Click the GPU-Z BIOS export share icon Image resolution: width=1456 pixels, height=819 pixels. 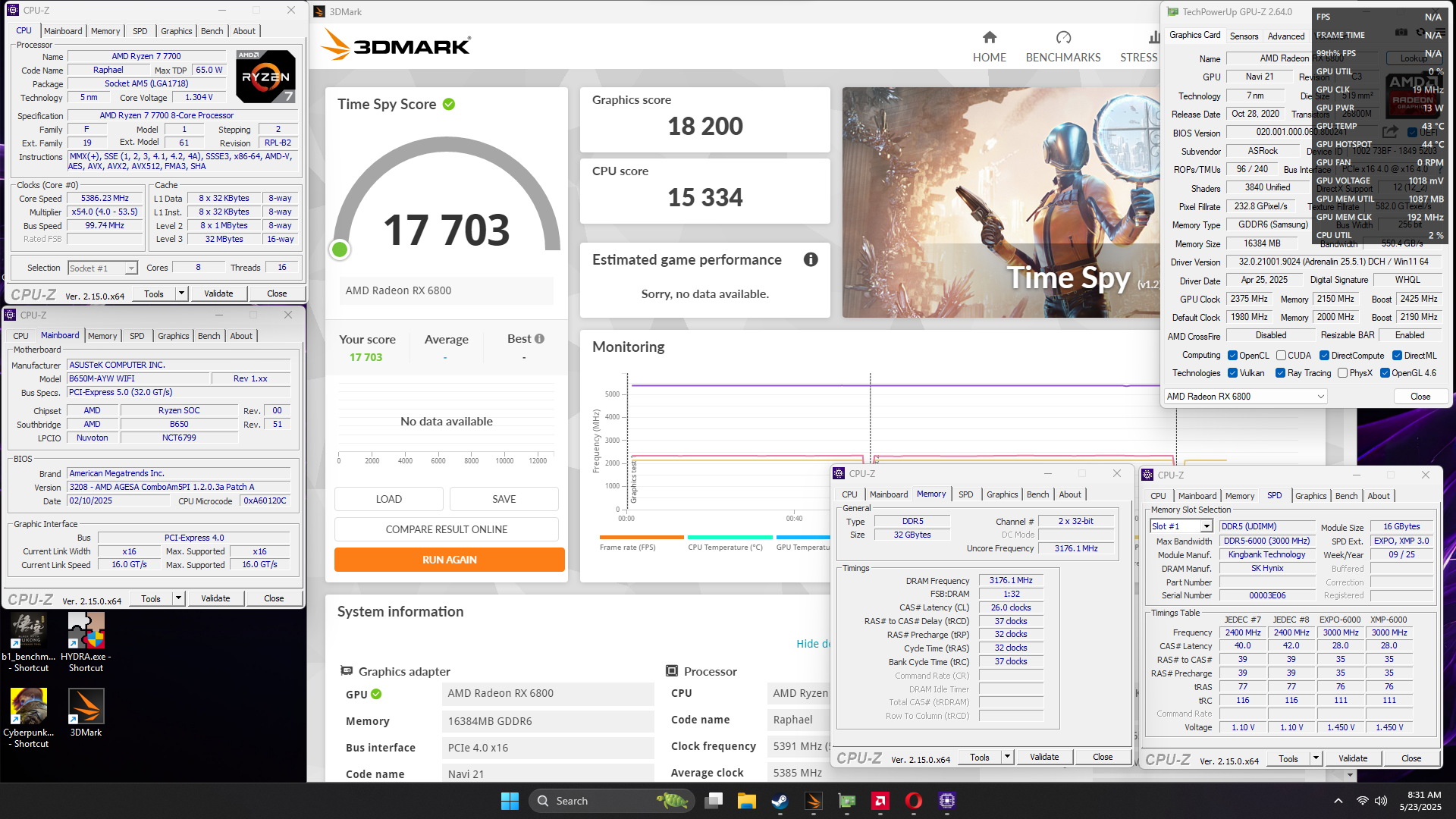(x=1390, y=132)
